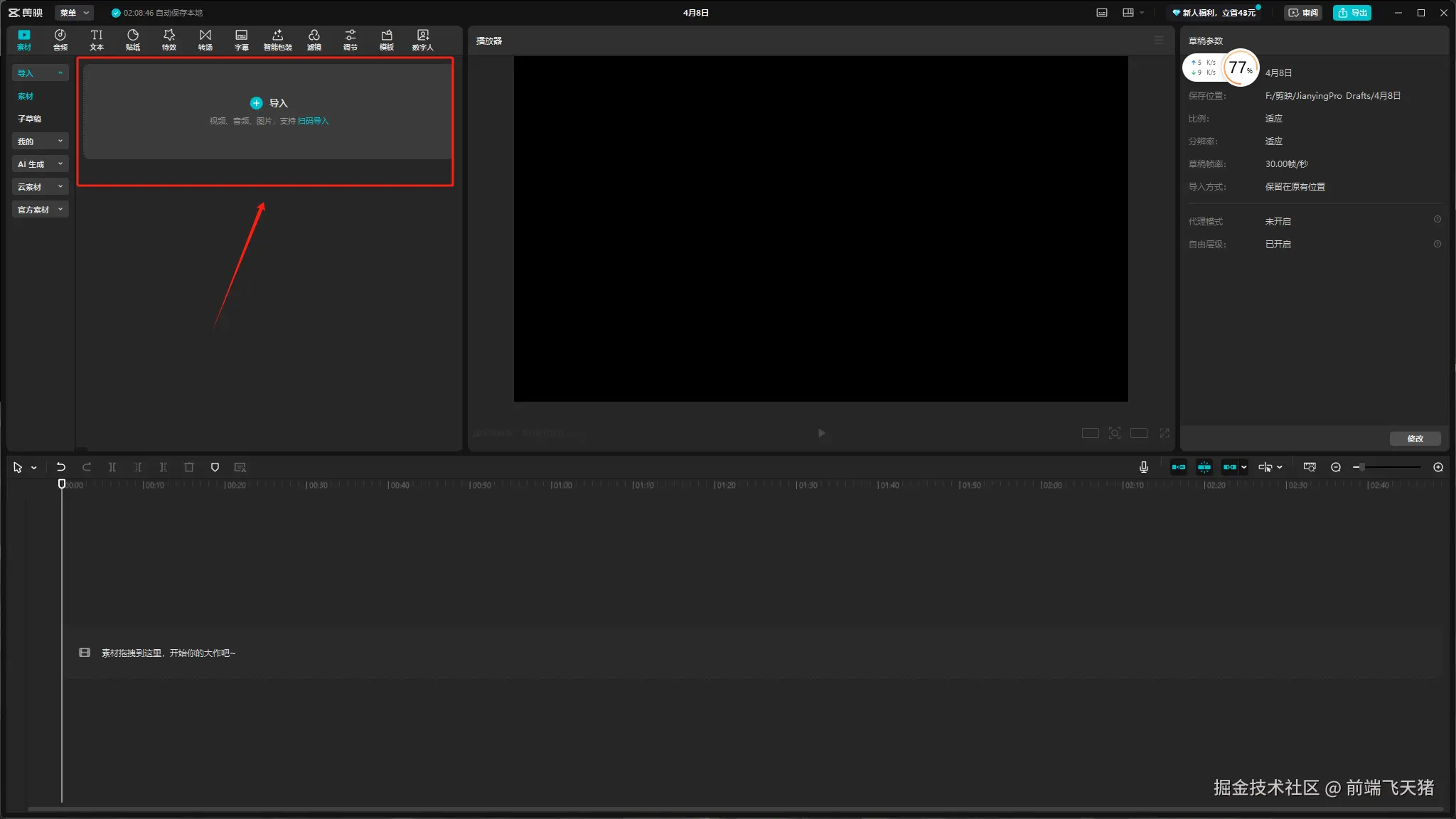Click the timeline zoom-in magnifier icon
The image size is (1456, 819).
tap(1438, 467)
